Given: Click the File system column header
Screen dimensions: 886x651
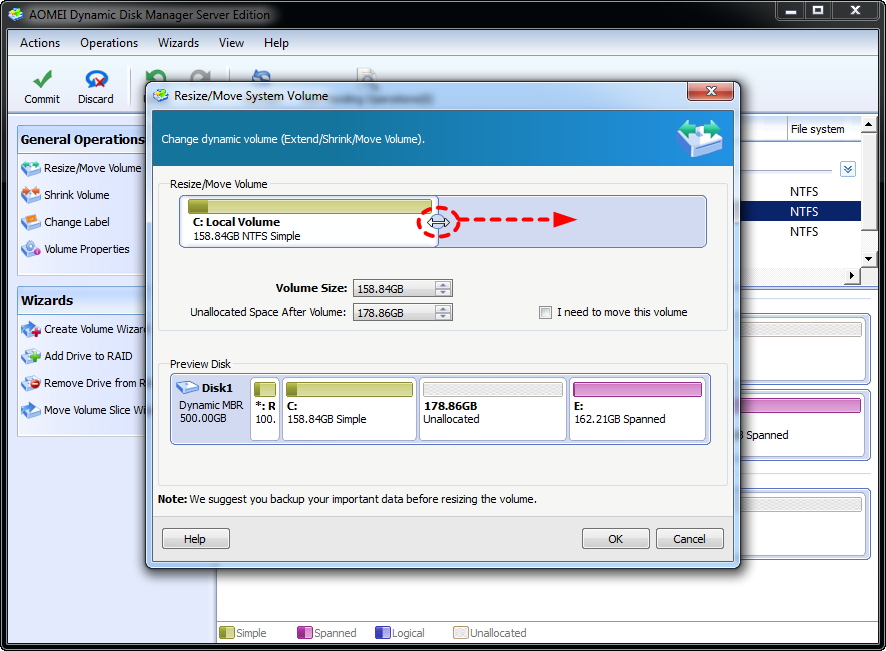Looking at the screenshot, I should [824, 129].
